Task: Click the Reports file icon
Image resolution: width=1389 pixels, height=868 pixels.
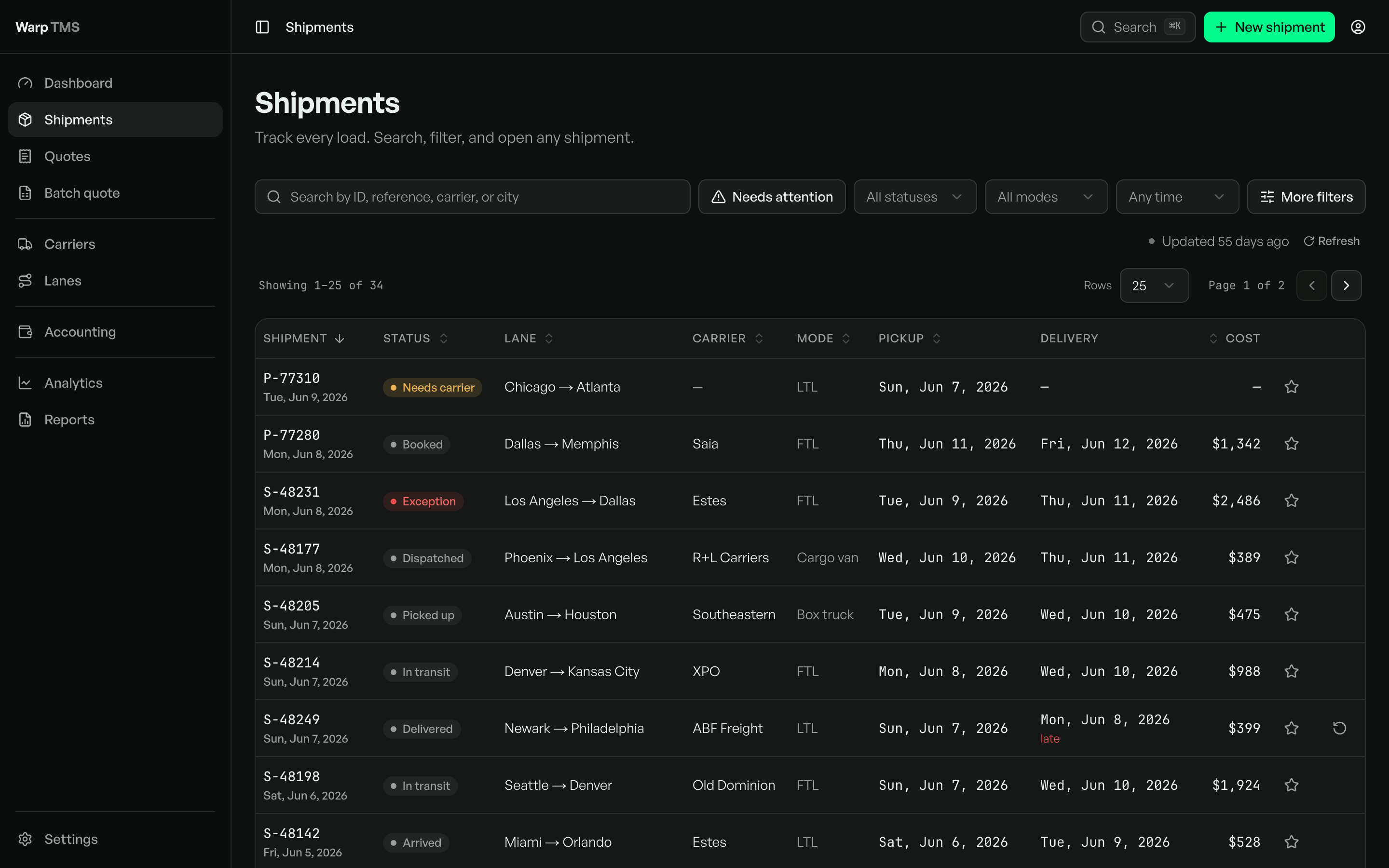Action: click(25, 420)
